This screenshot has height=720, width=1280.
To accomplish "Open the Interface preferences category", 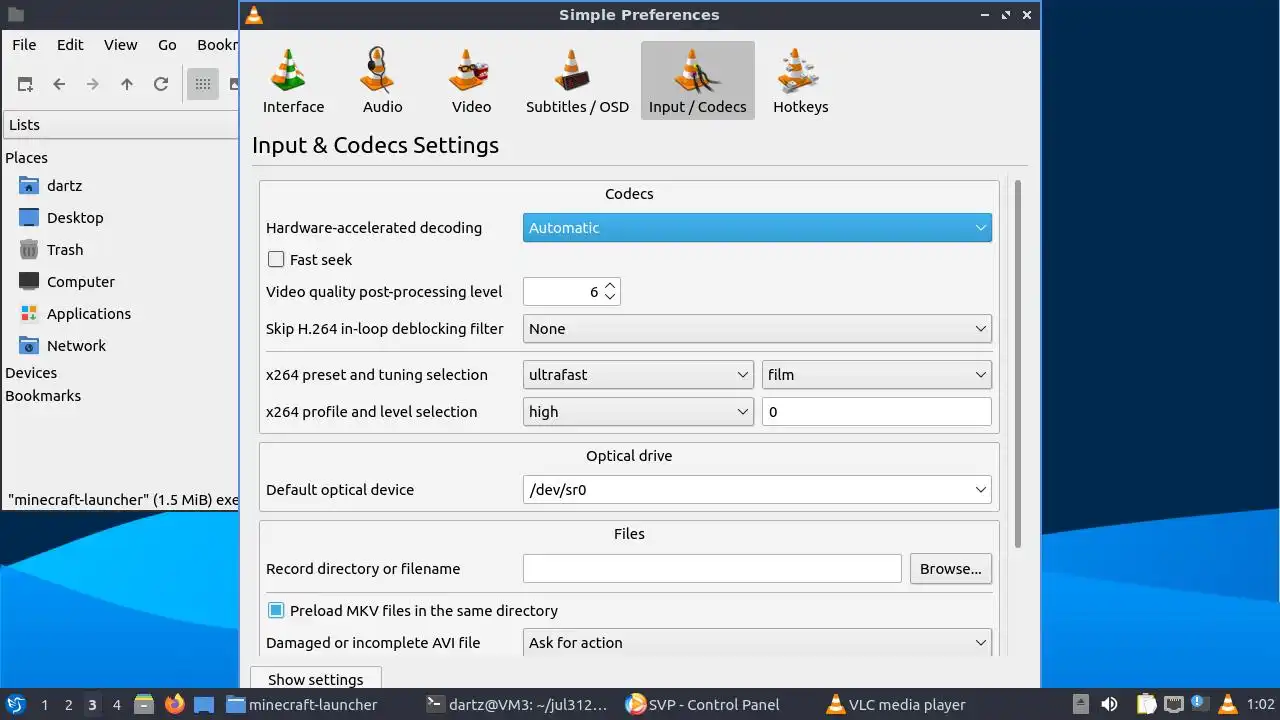I will (293, 81).
